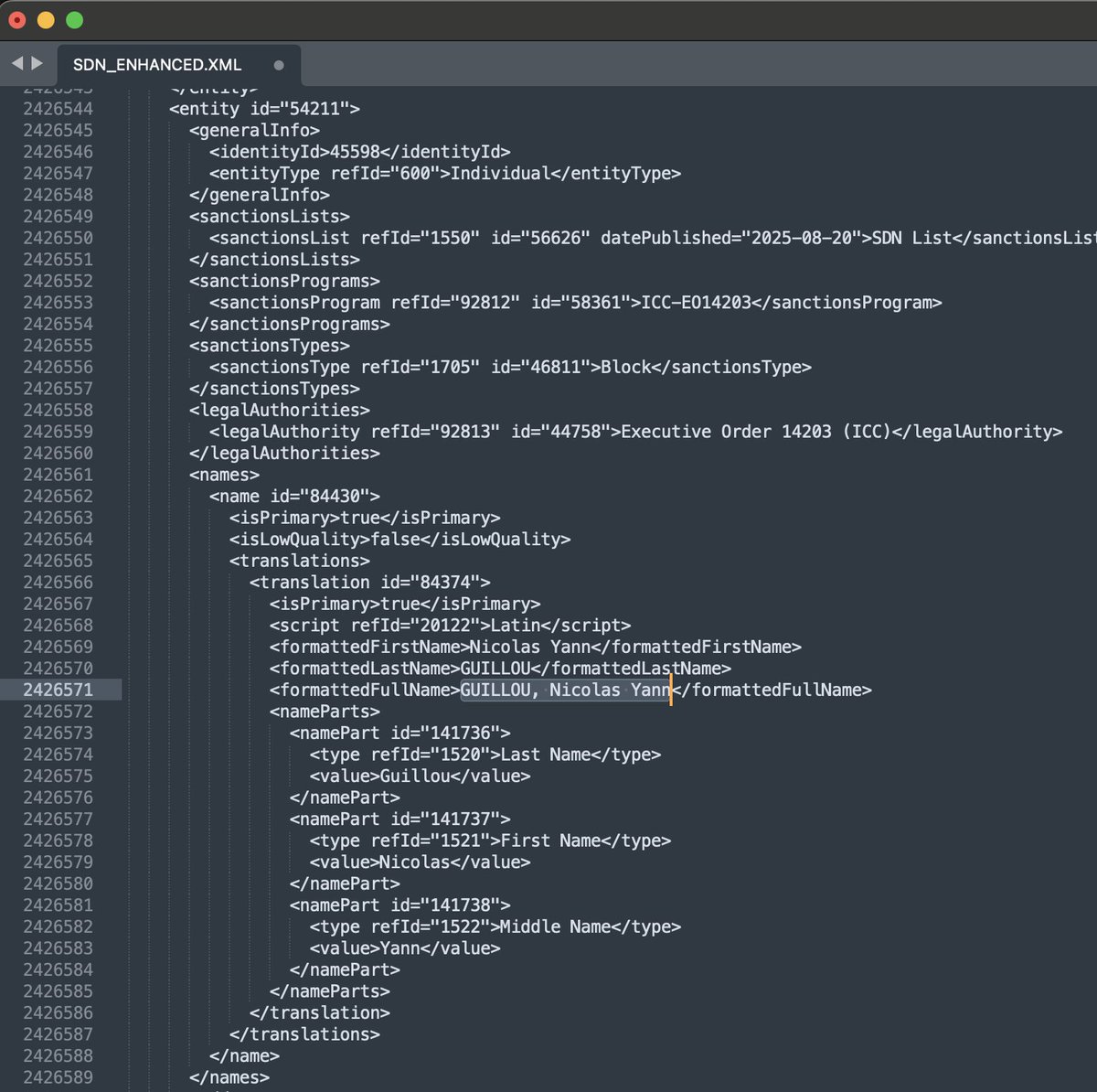Image resolution: width=1097 pixels, height=1092 pixels.
Task: Click line number 2426550 in the gutter
Action: [x=59, y=238]
